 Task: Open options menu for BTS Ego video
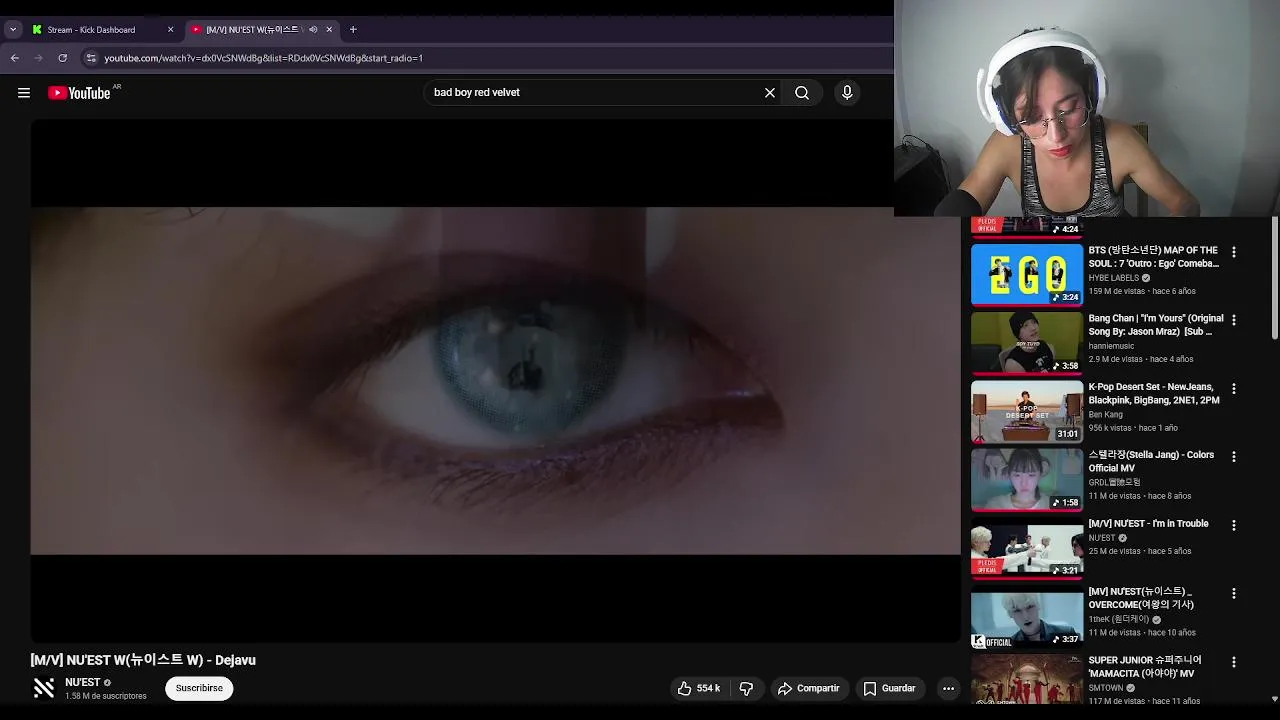coord(1233,252)
